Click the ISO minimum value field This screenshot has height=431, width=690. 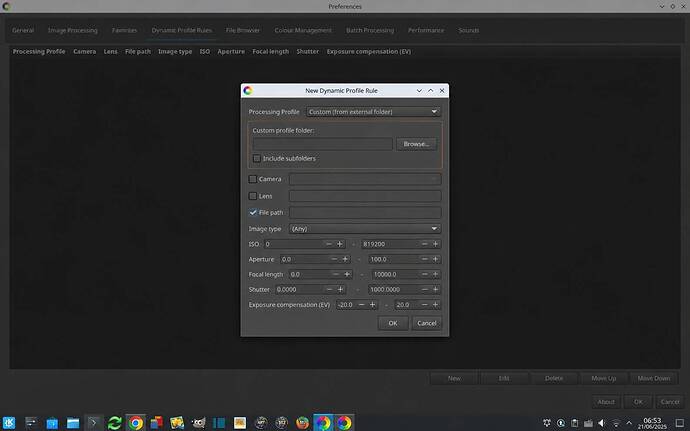(x=294, y=244)
